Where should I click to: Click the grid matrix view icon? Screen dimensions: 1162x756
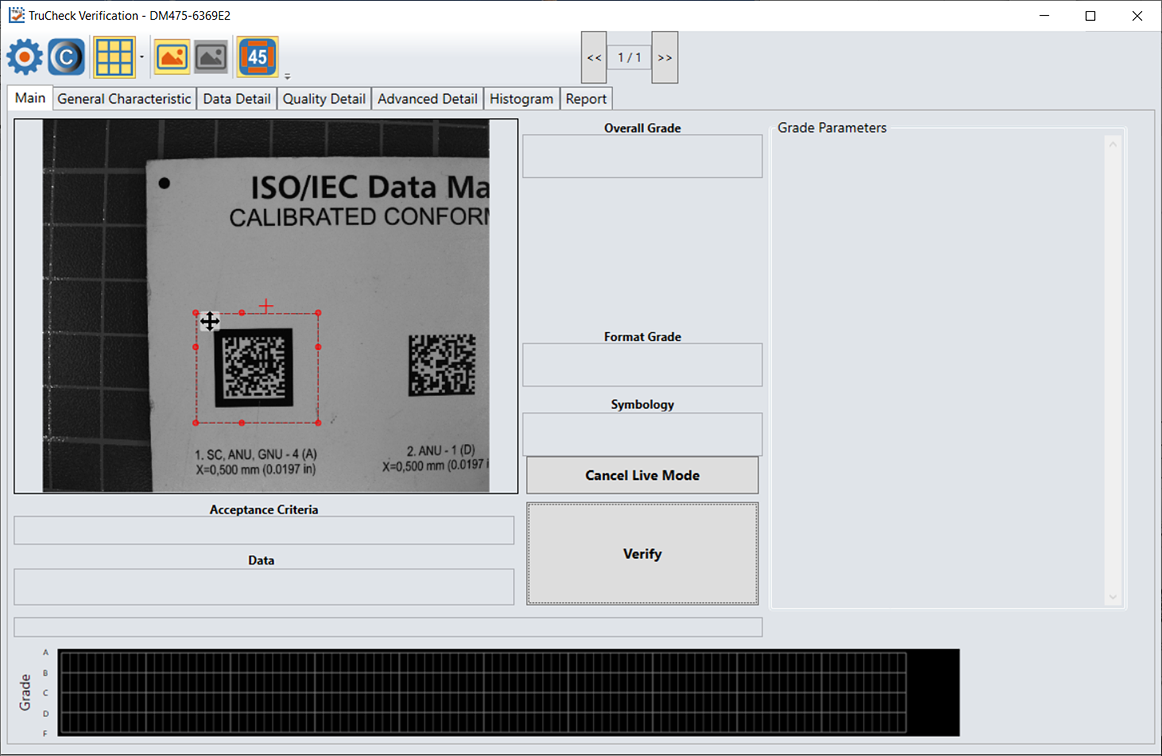click(113, 56)
